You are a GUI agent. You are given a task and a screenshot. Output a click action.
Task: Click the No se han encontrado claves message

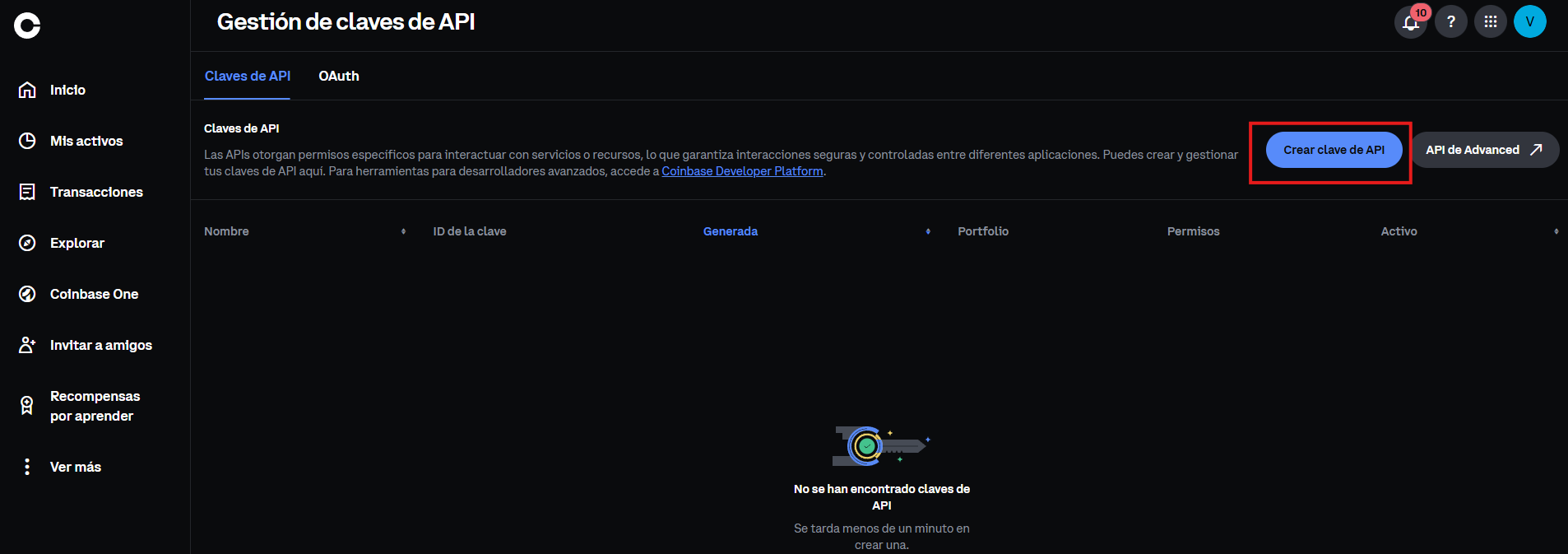(x=881, y=497)
